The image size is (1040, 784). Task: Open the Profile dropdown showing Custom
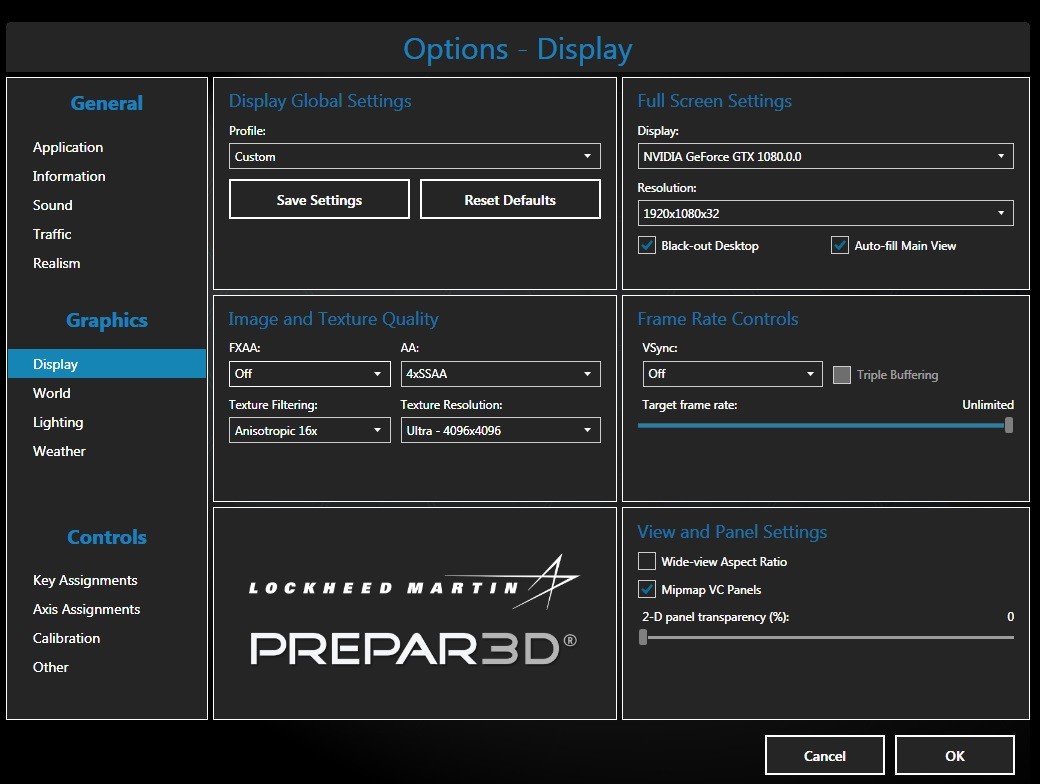tap(415, 157)
